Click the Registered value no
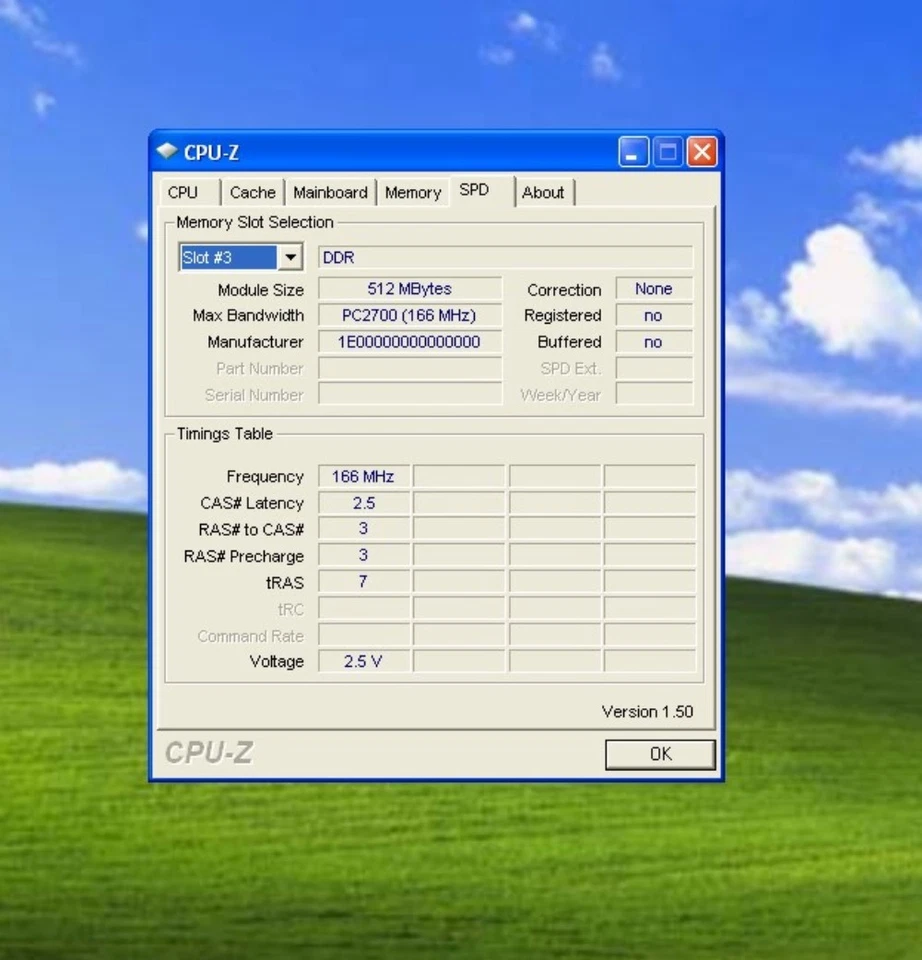Viewport: 922px width, 960px height. click(654, 315)
